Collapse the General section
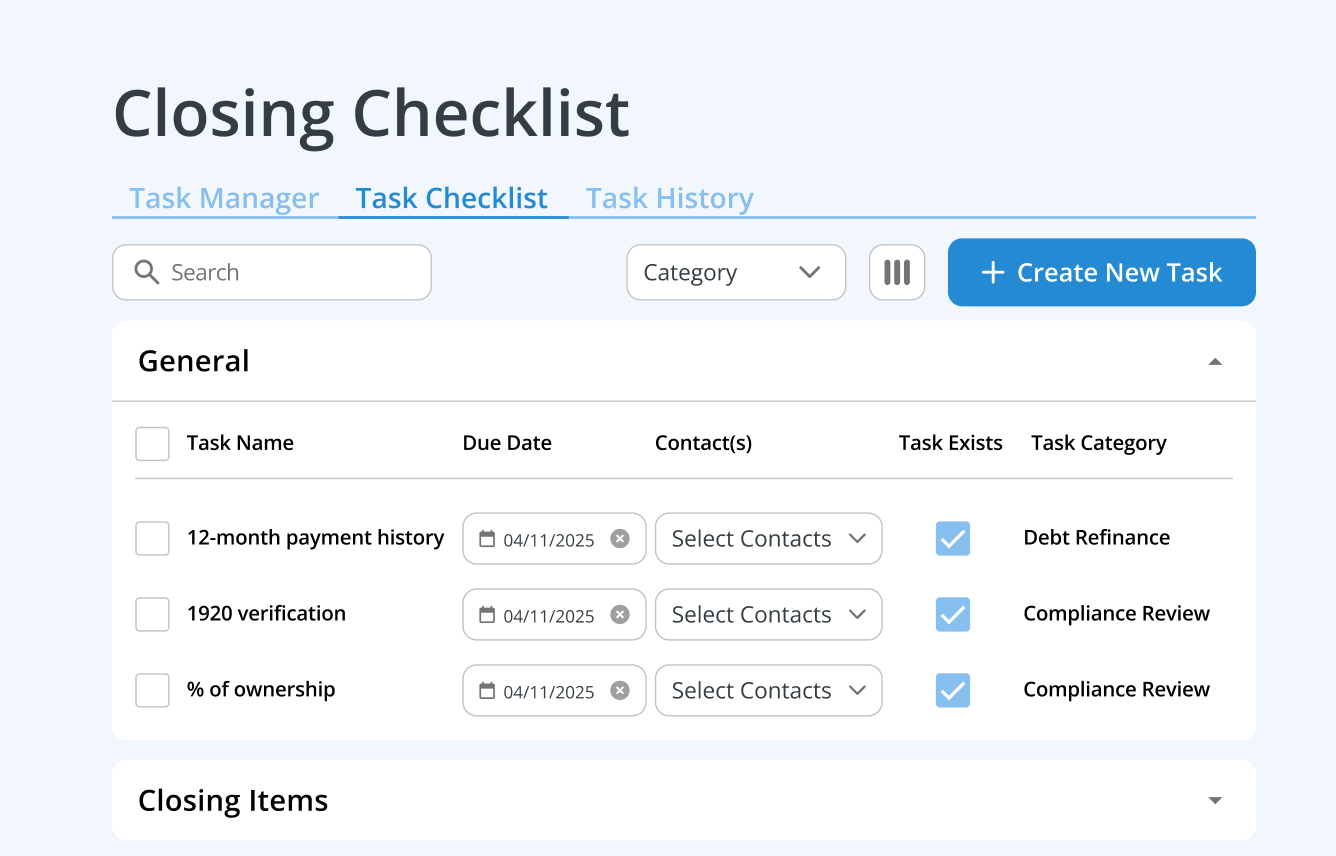 [x=1215, y=361]
